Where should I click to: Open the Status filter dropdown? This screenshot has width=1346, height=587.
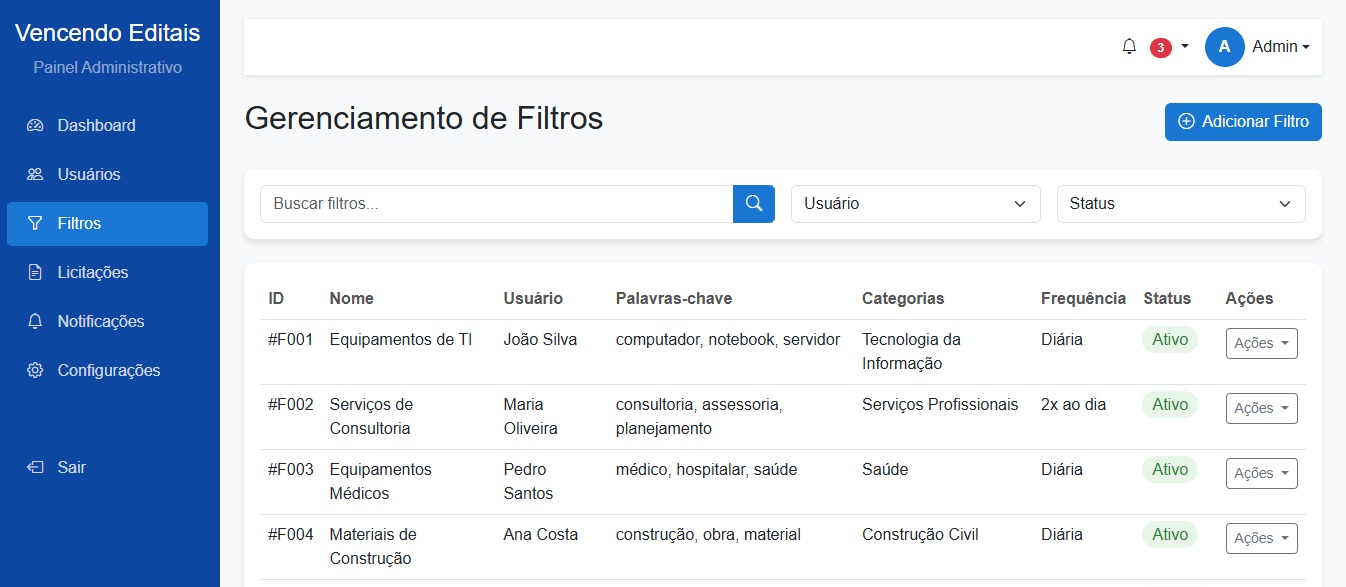[x=1180, y=203]
